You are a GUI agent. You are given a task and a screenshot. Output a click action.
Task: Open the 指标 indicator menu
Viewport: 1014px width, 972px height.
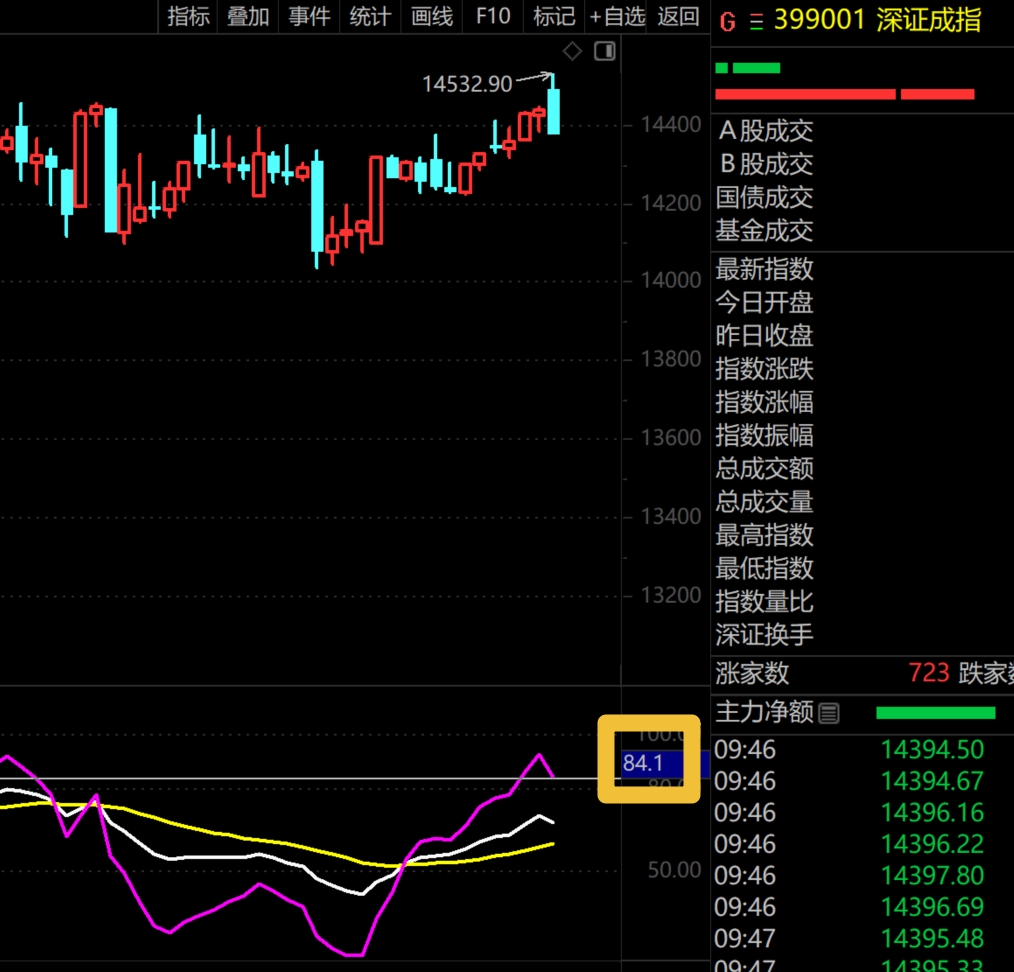tap(188, 16)
